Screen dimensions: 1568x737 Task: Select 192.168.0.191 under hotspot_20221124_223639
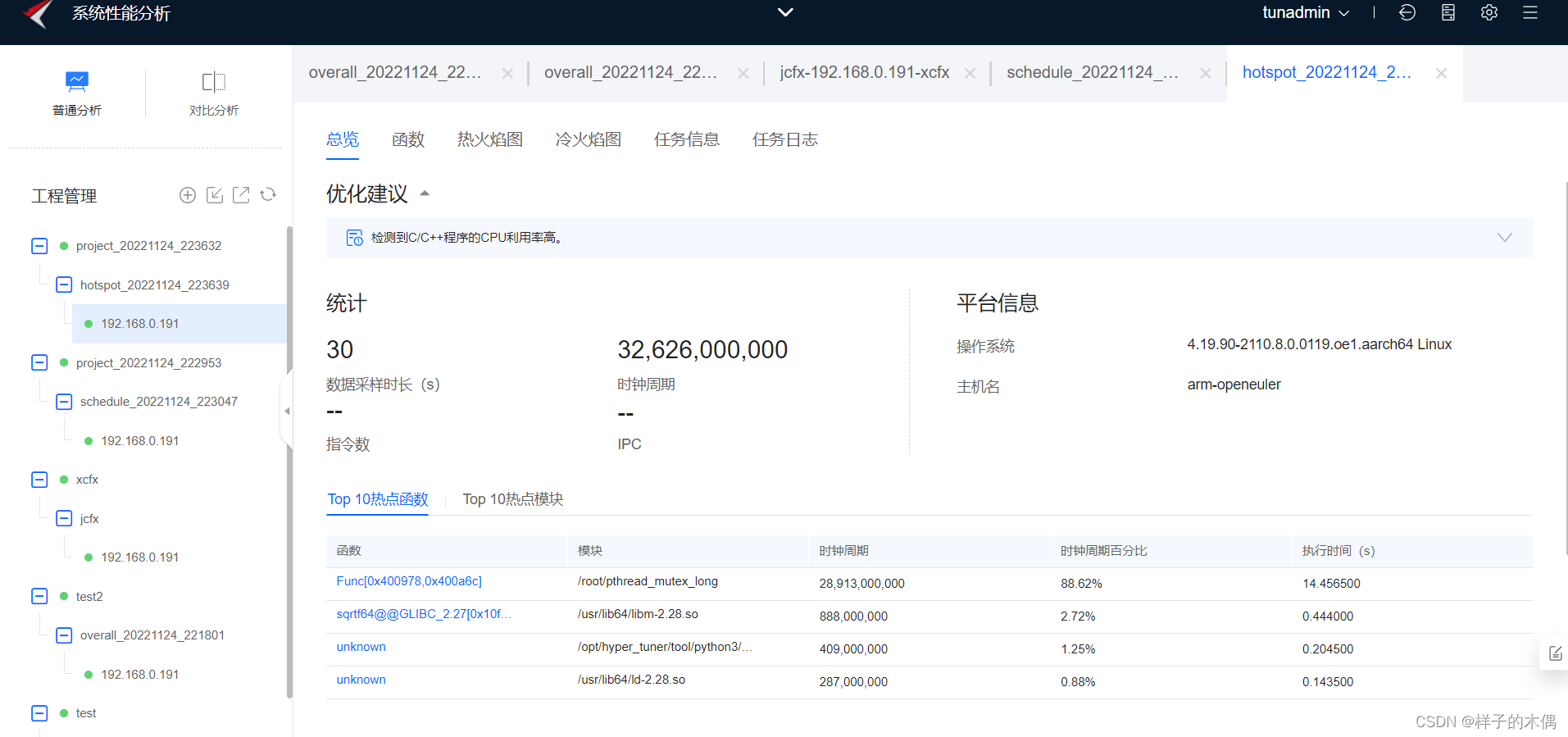click(x=139, y=324)
